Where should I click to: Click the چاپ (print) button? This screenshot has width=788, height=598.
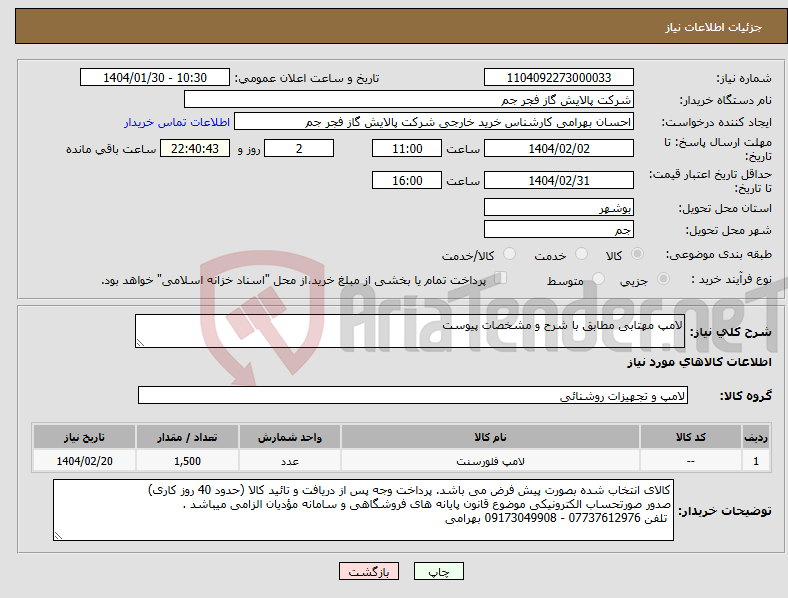coord(438,571)
